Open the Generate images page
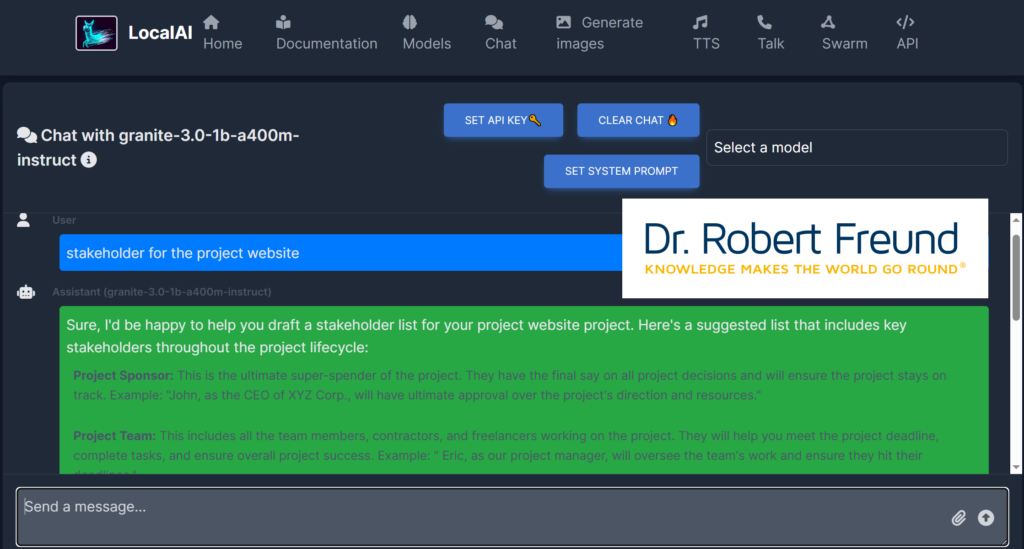The height and width of the screenshot is (549, 1024). 600,33
